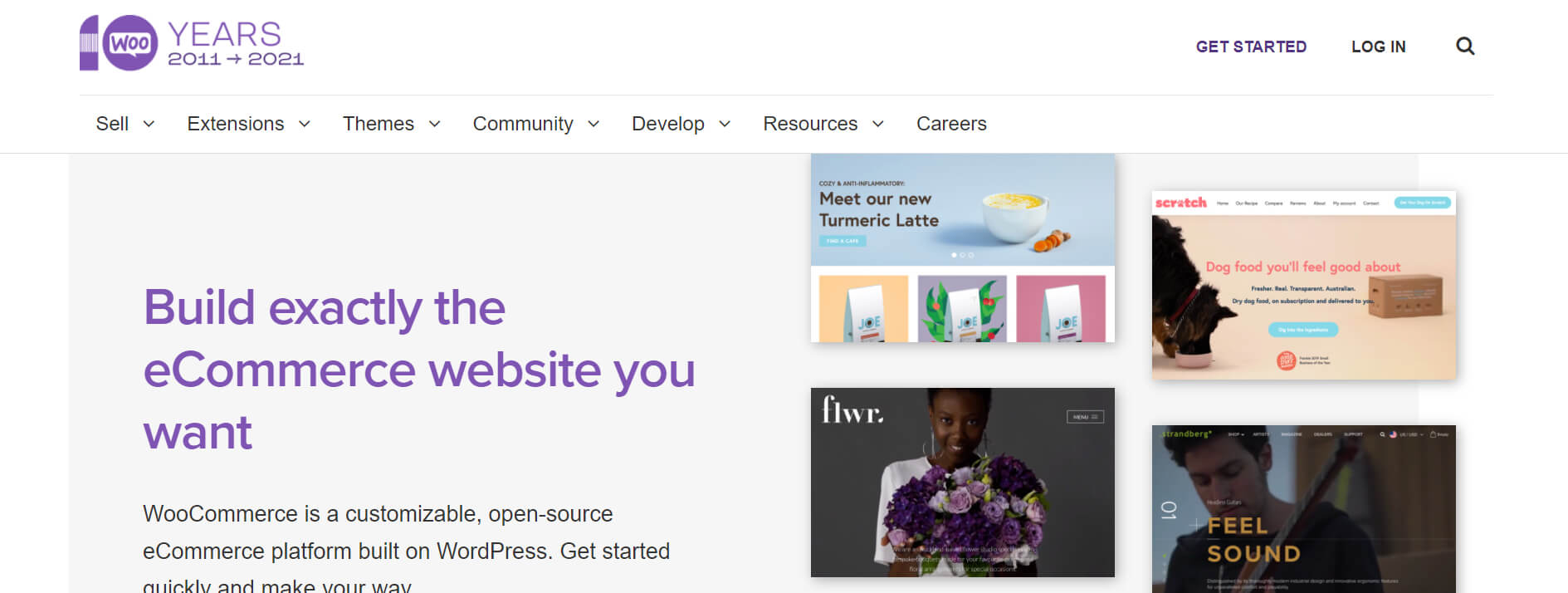This screenshot has height=593, width=1568.
Task: Open the flwr. flower shop showcase thumbnail
Action: pos(963,483)
